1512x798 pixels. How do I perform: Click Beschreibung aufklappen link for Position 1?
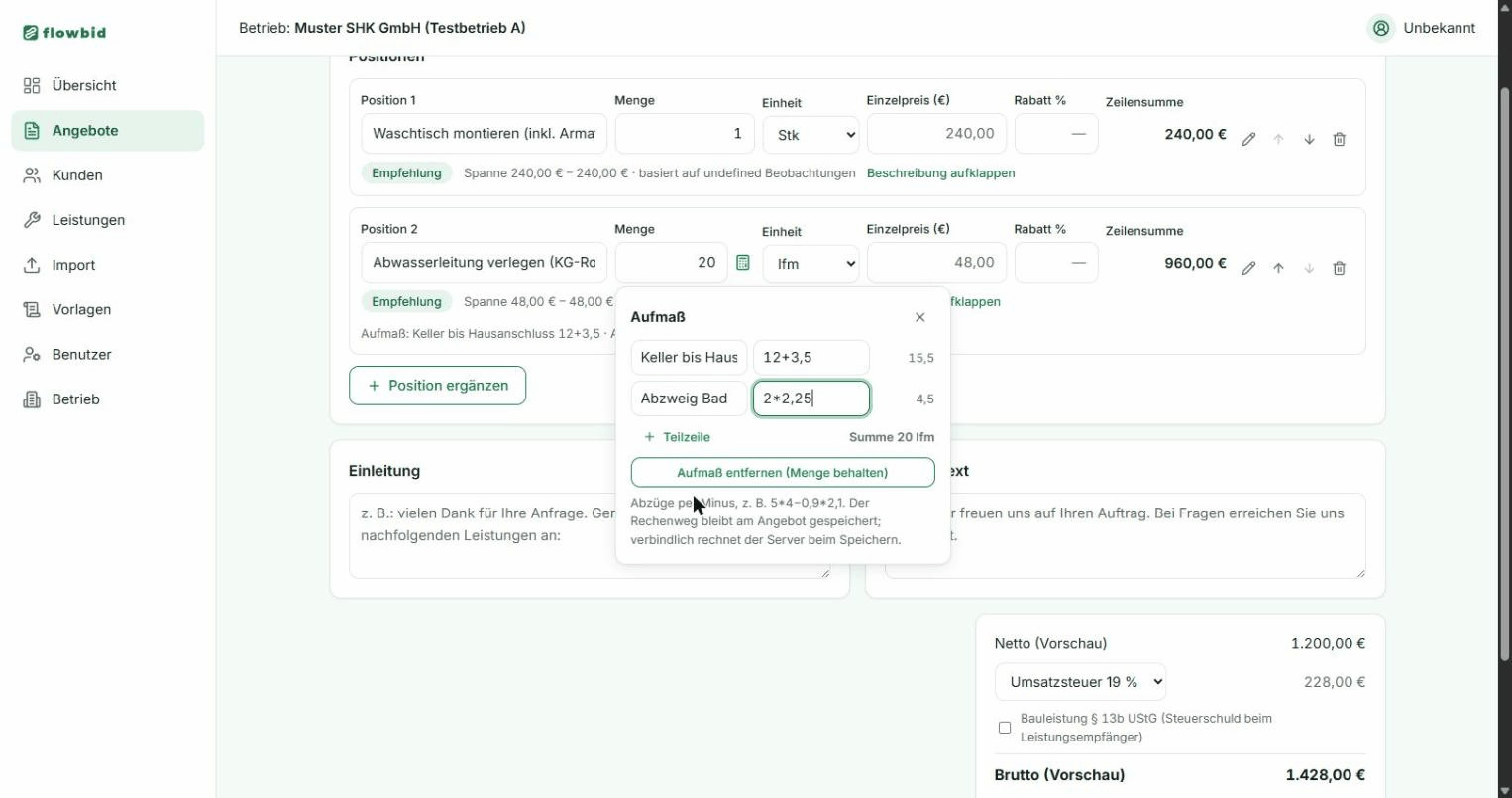(x=940, y=172)
